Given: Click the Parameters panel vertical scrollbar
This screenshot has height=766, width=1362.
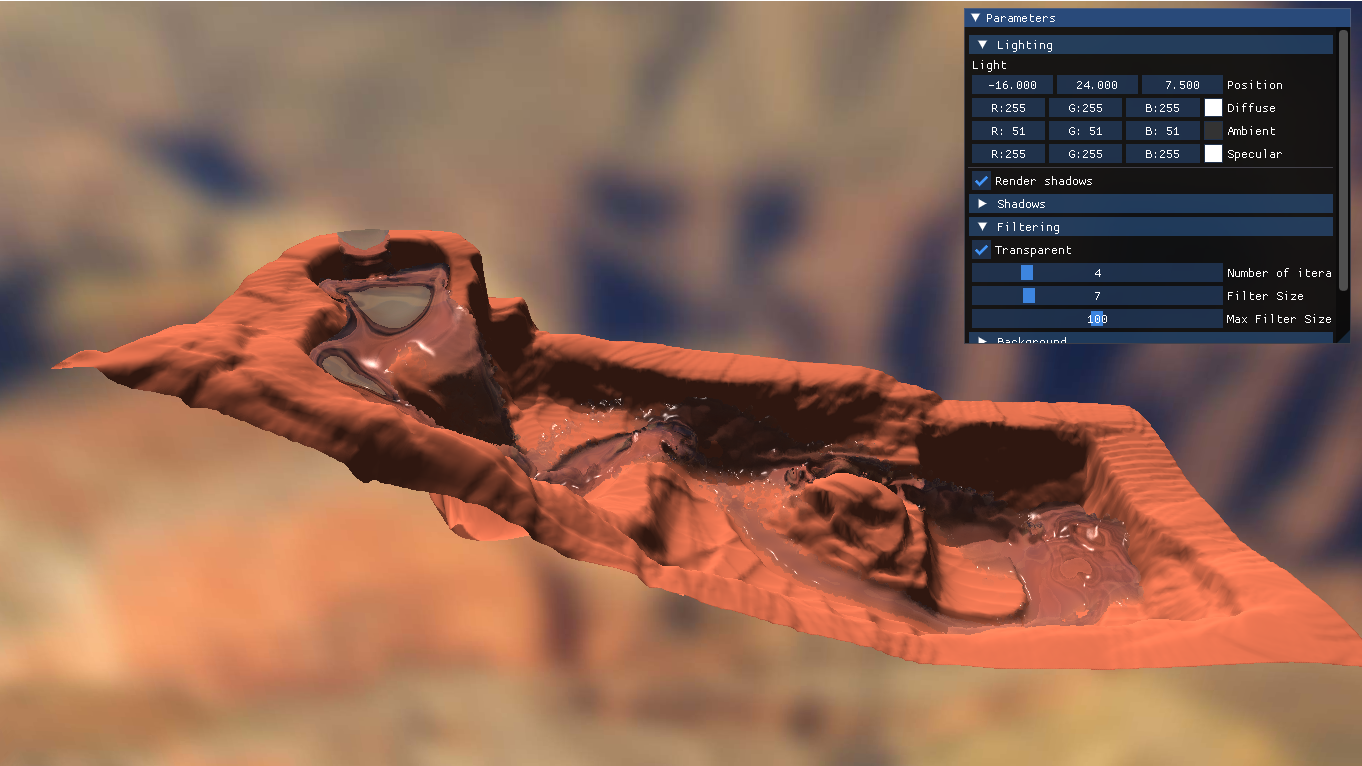Looking at the screenshot, I should [x=1343, y=160].
